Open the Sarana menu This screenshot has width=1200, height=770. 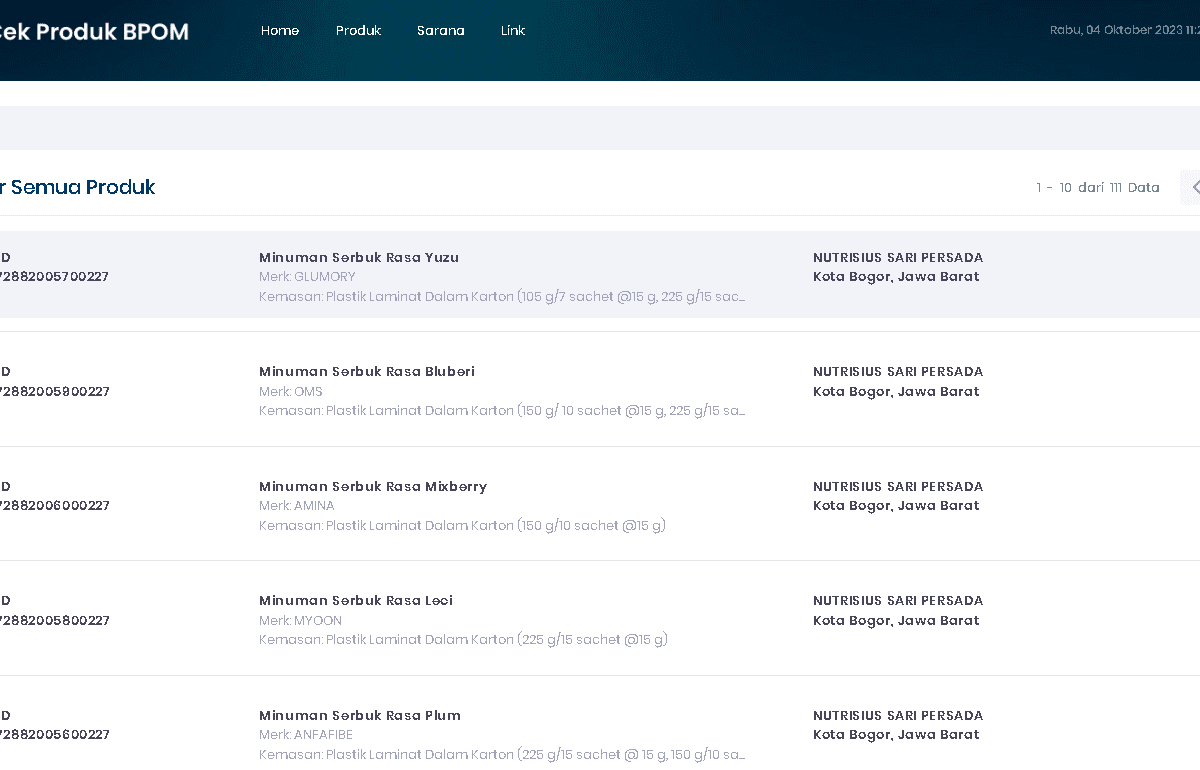pos(440,31)
